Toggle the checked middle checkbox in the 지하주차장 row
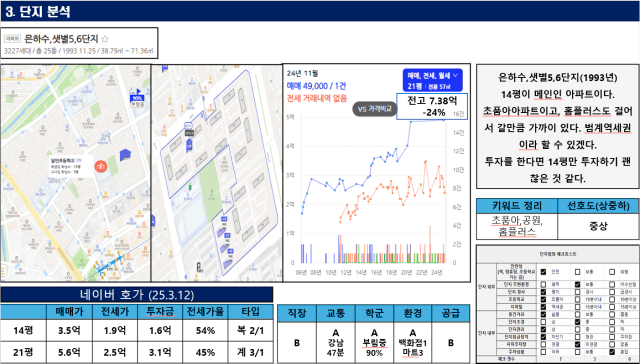 [577, 344]
